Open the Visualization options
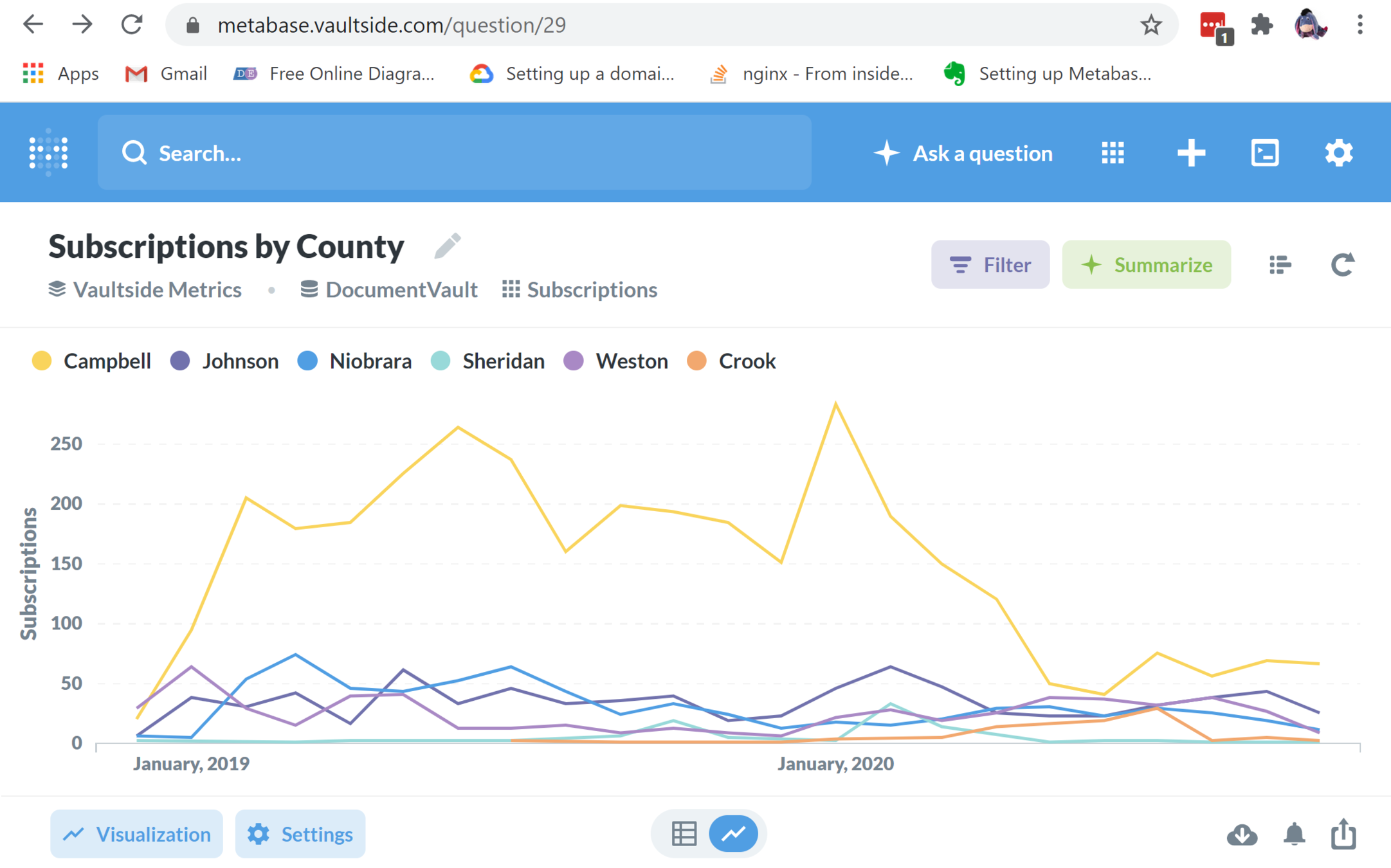The width and height of the screenshot is (1391, 868). (136, 834)
